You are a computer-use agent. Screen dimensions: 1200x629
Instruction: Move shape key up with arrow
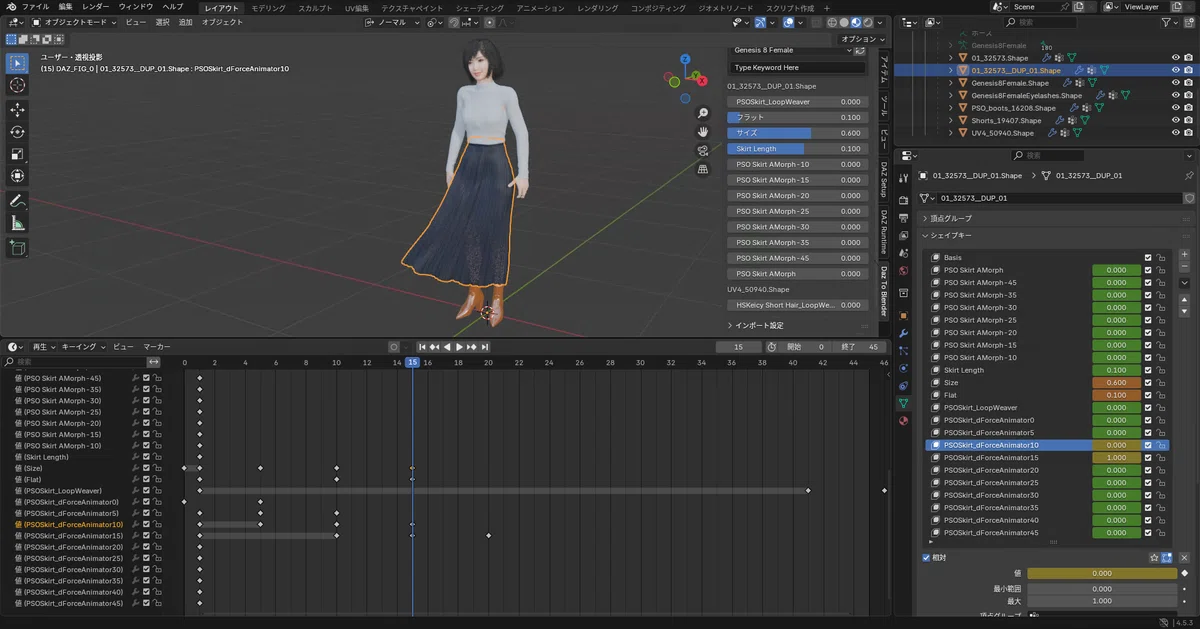click(x=1185, y=299)
